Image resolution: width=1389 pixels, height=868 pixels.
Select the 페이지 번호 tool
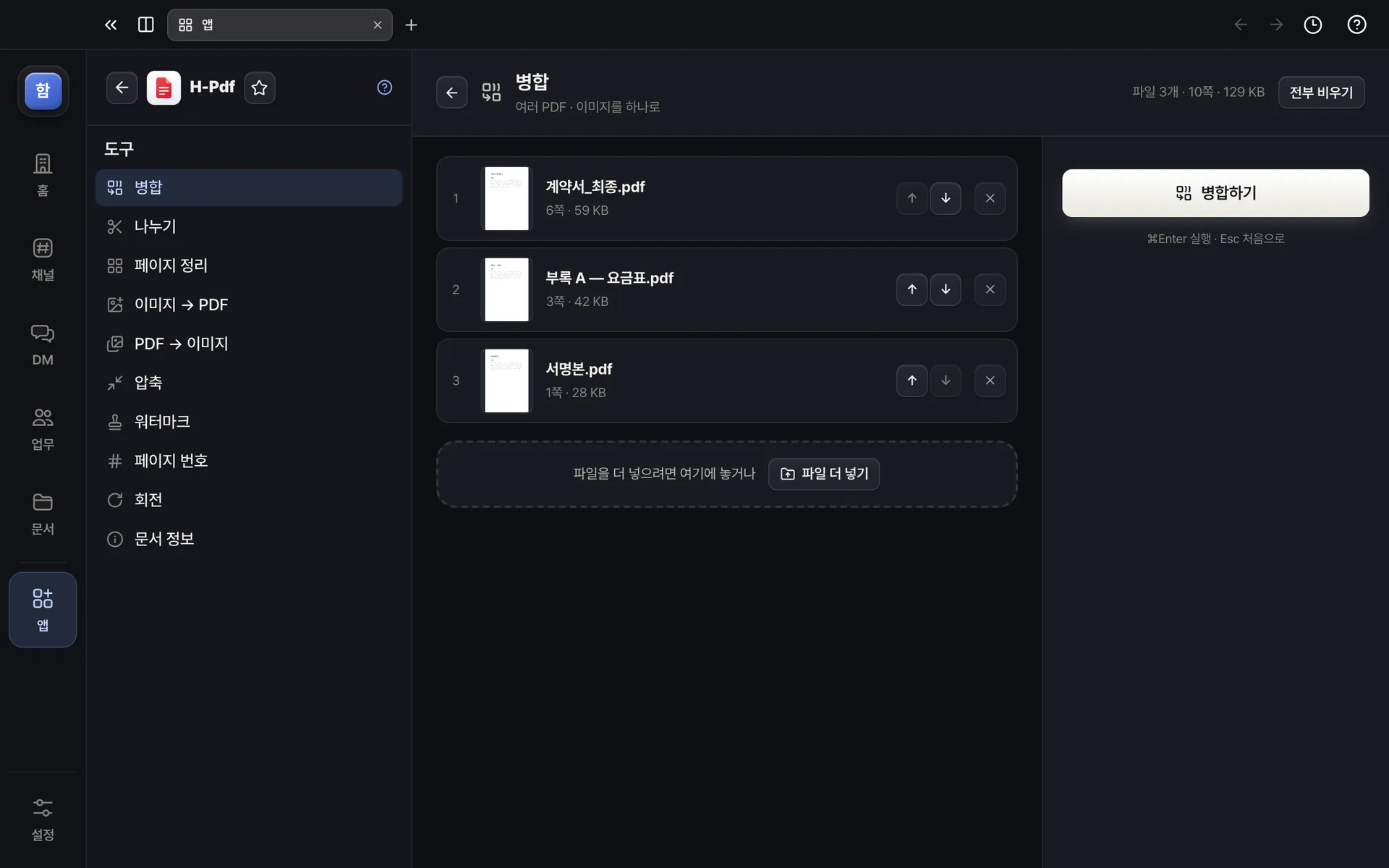point(248,461)
